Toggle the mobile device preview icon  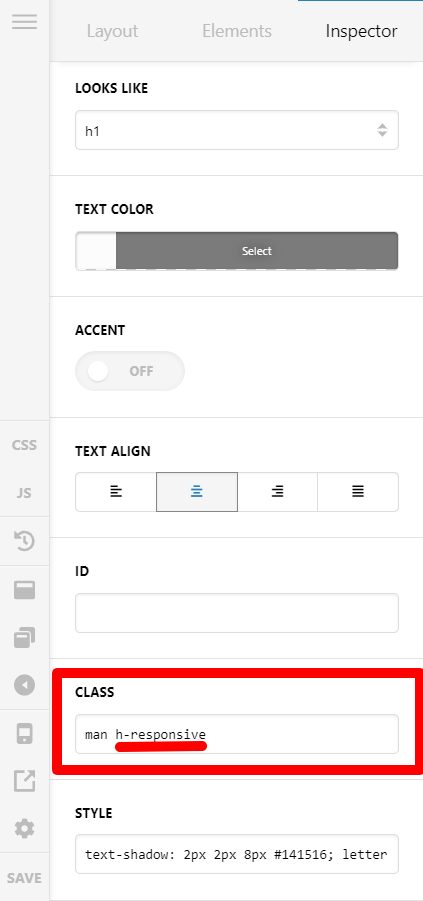coord(24,733)
